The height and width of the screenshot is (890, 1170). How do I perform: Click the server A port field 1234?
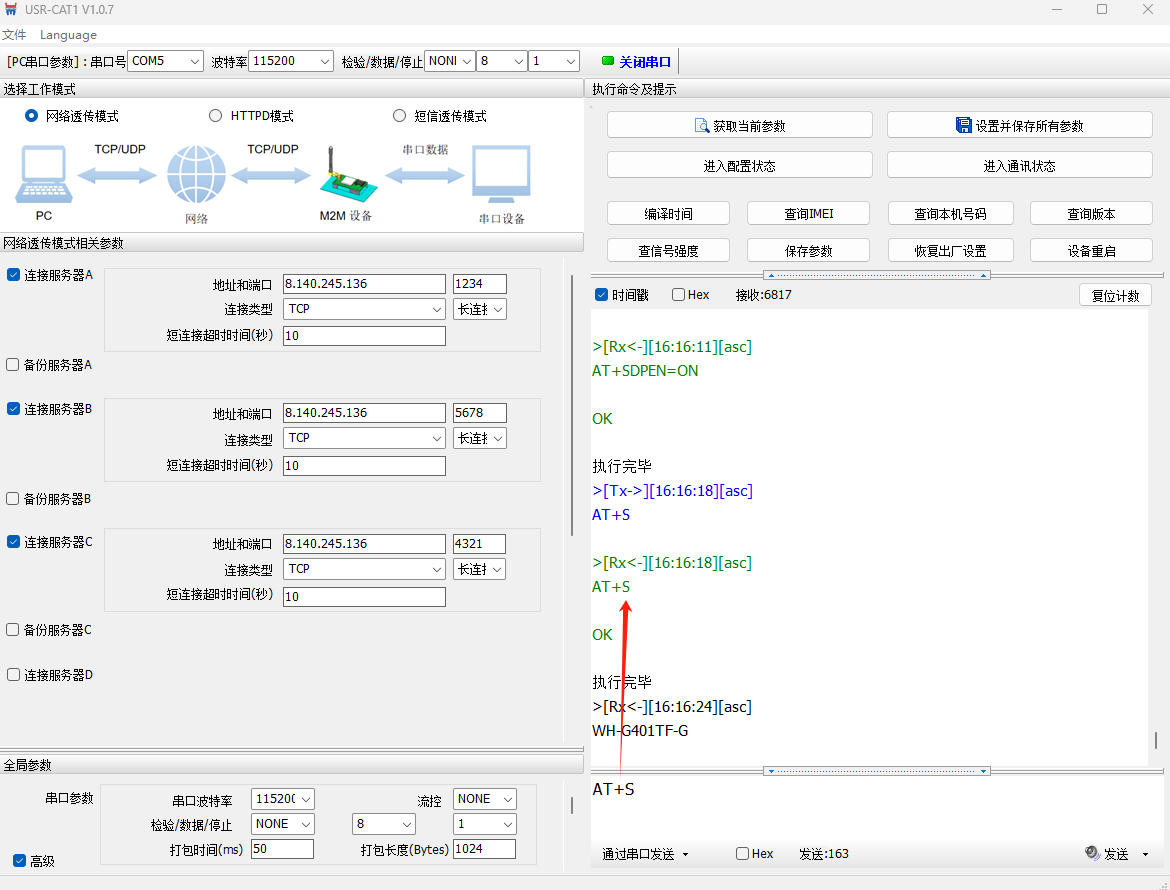(479, 284)
